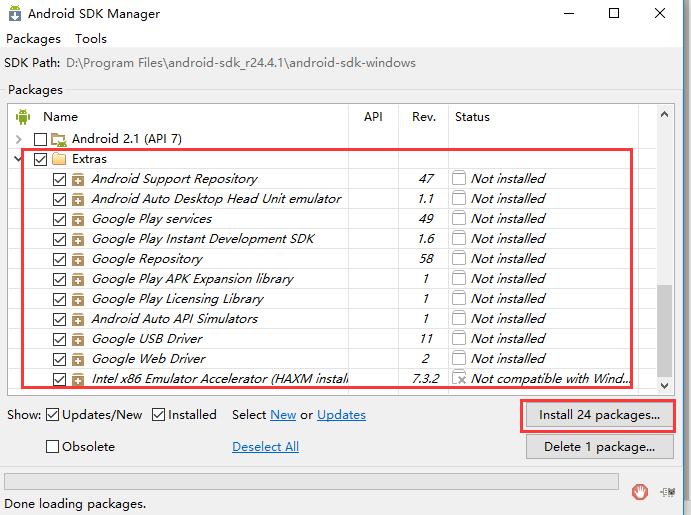691x515 pixels.
Task: Click the status icon for Google Repository
Action: (x=459, y=259)
